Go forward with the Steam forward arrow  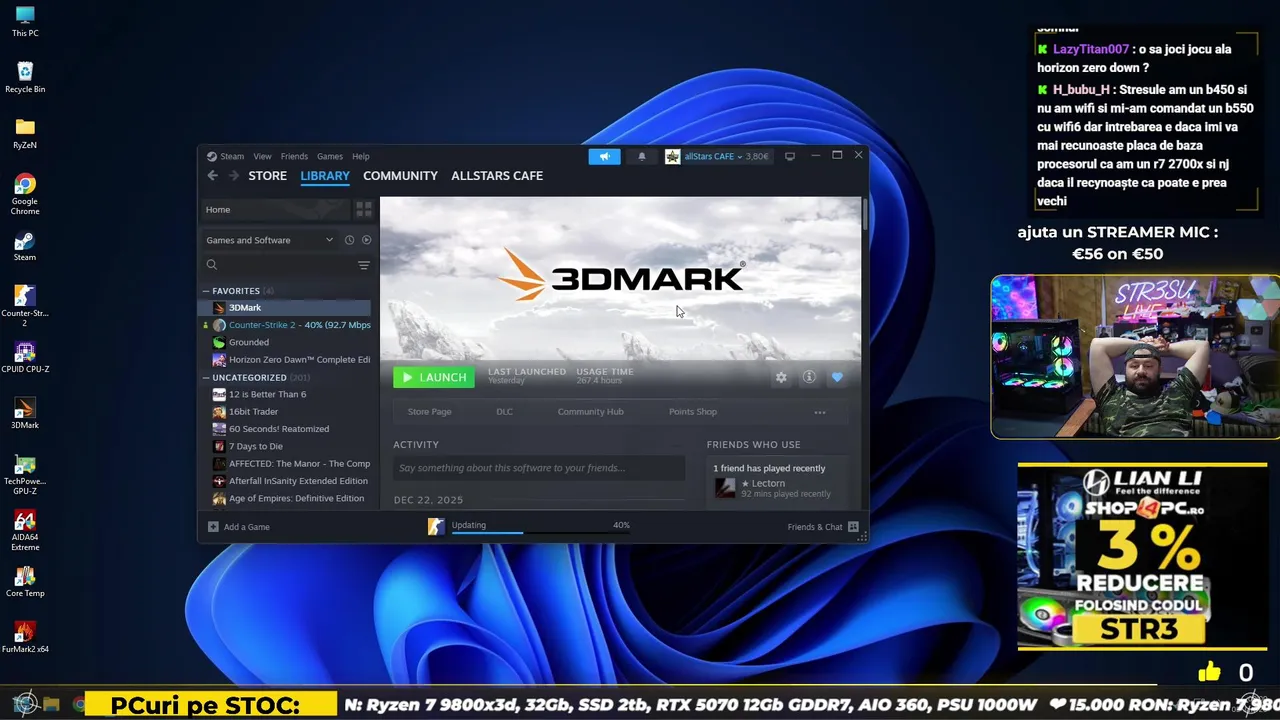[233, 176]
